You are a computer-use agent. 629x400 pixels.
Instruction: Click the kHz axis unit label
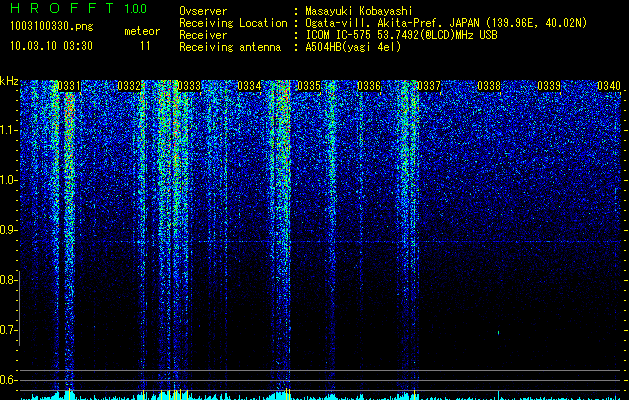click(x=9, y=81)
